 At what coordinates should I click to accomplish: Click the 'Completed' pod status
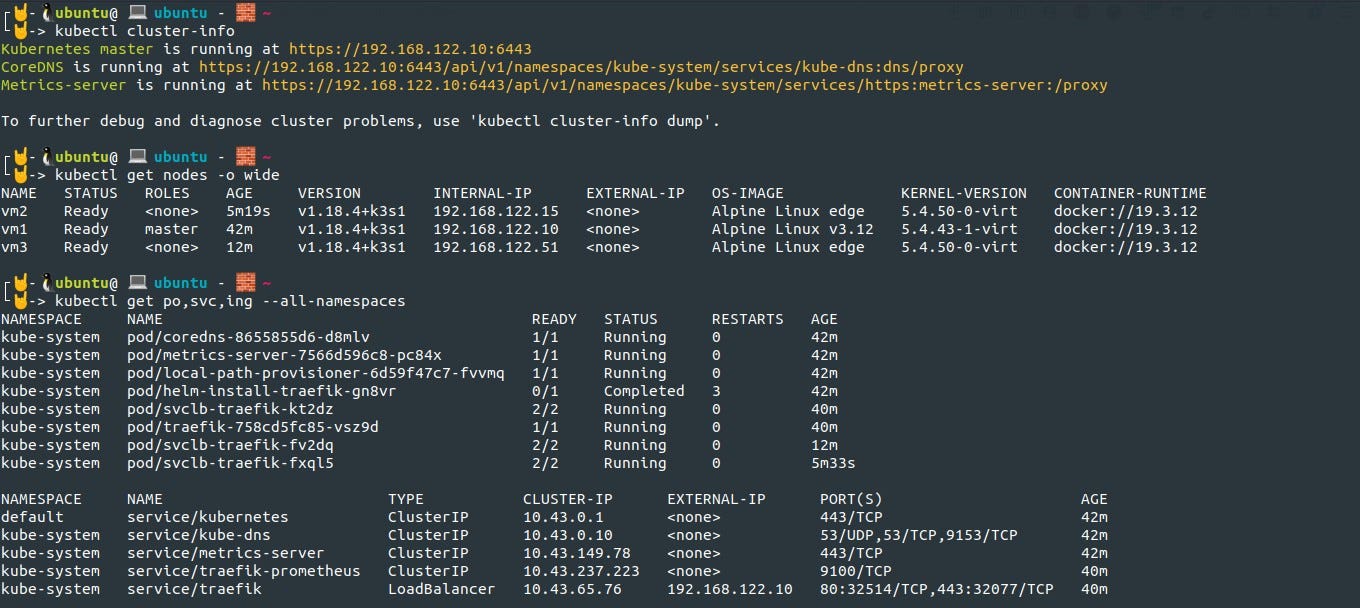tap(644, 391)
